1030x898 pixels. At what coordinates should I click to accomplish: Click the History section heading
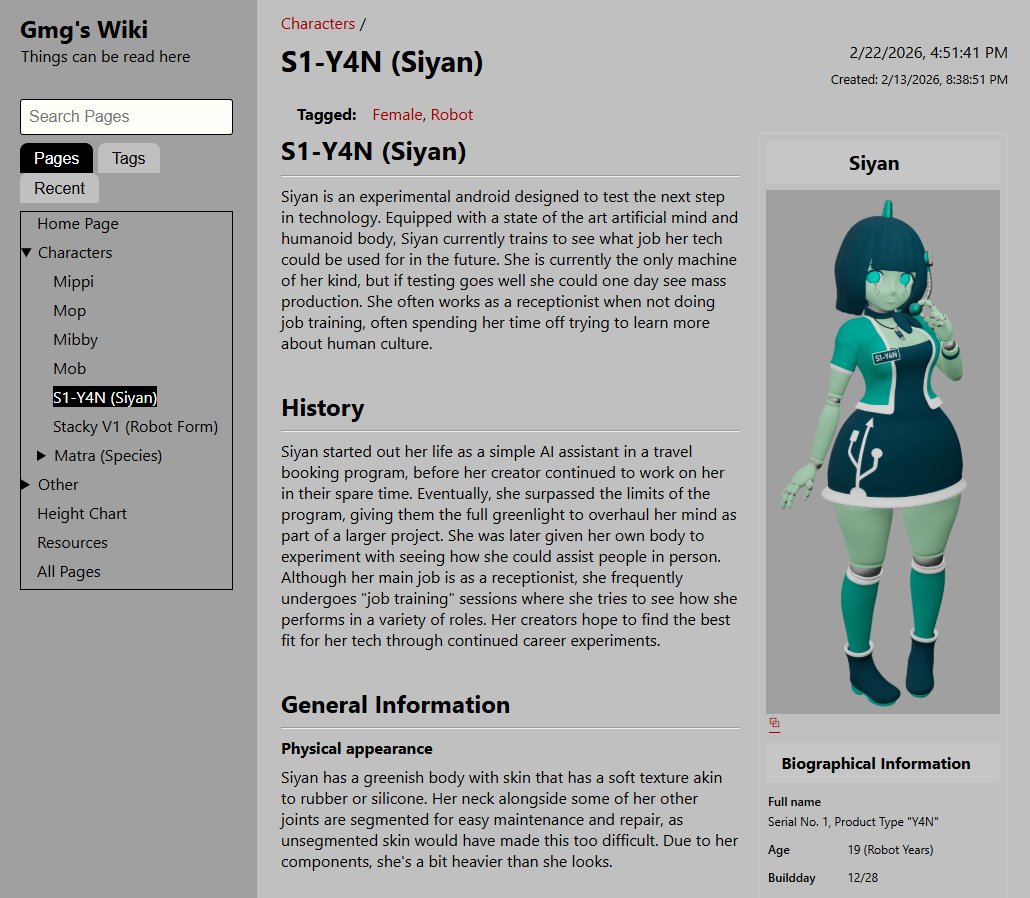coord(323,408)
